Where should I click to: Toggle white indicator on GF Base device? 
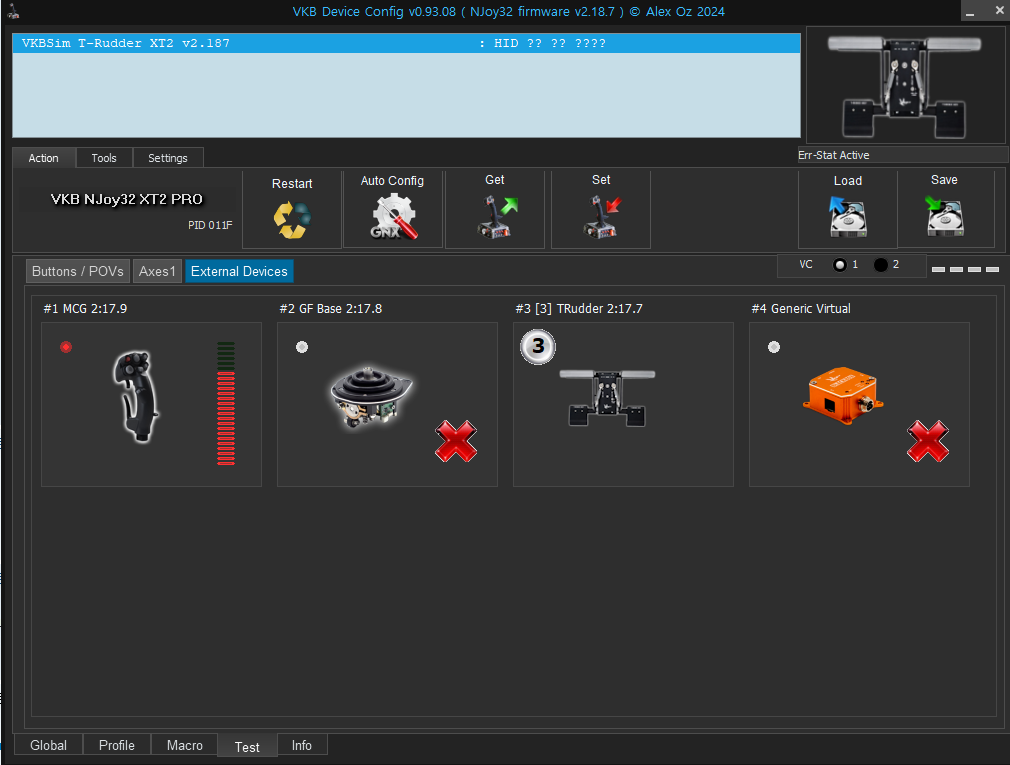(301, 347)
